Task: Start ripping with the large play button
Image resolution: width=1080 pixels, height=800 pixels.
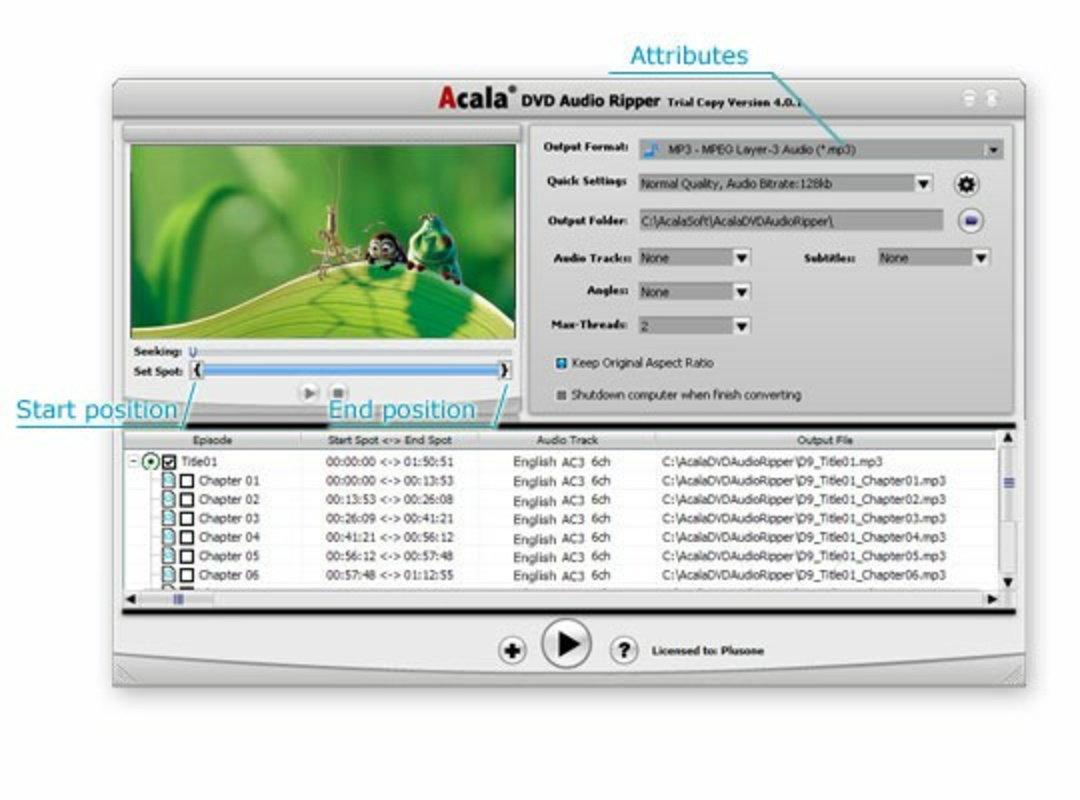Action: [566, 644]
